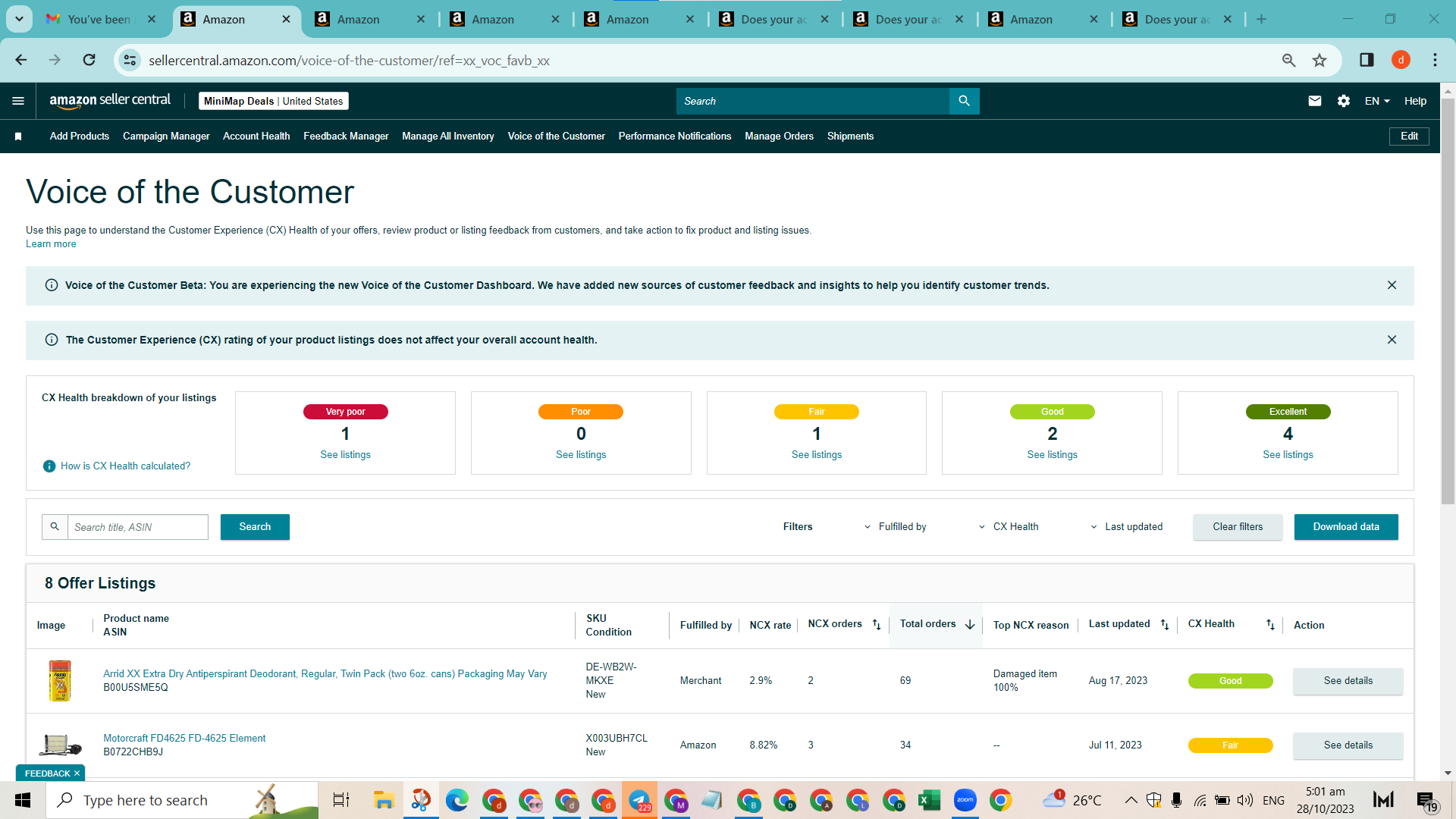Launch Excel from the taskbar
This screenshot has width=1456, height=819.
(x=929, y=800)
